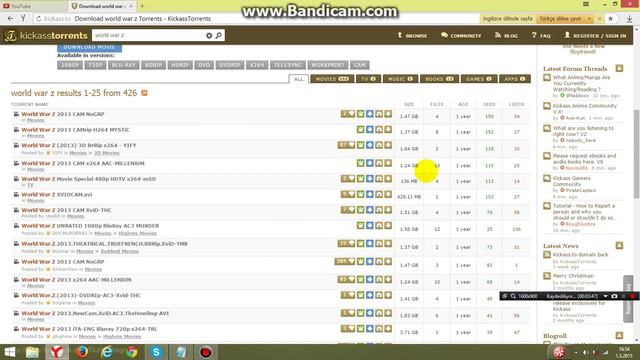This screenshot has height=360, width=640.
Task: Filter by 1080P version
Action: click(x=70, y=65)
